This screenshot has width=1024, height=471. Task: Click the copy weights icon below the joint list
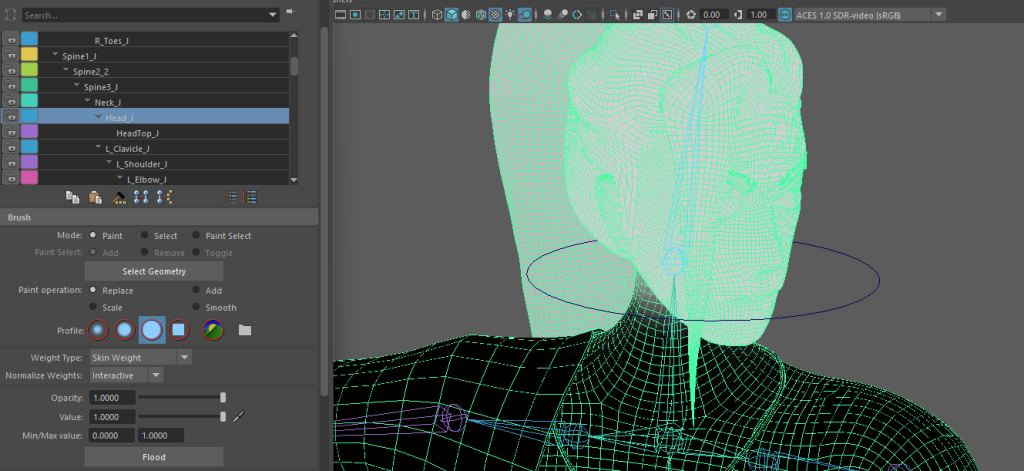[72, 197]
